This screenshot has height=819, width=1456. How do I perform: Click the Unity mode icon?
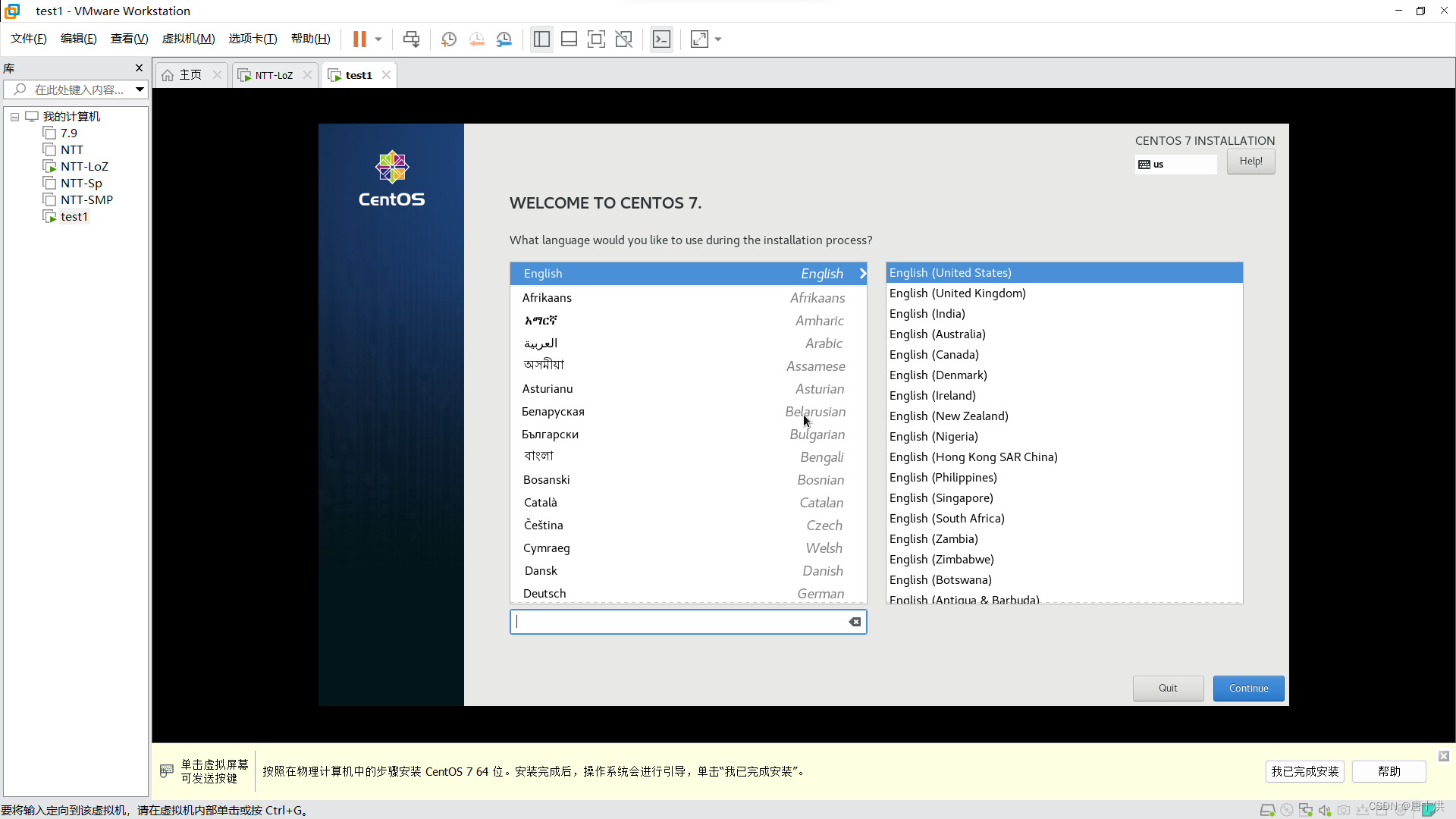coord(623,39)
